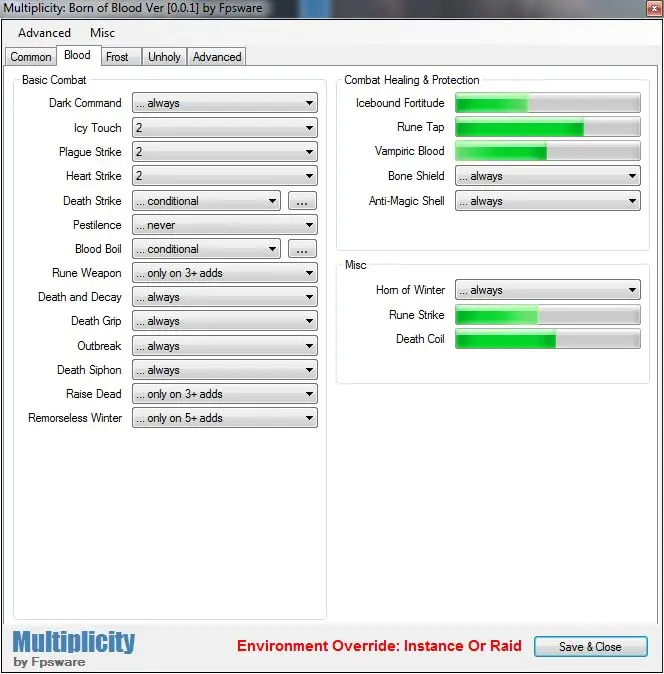
Task: Click the Death Strike ellipsis button
Action: click(x=302, y=201)
